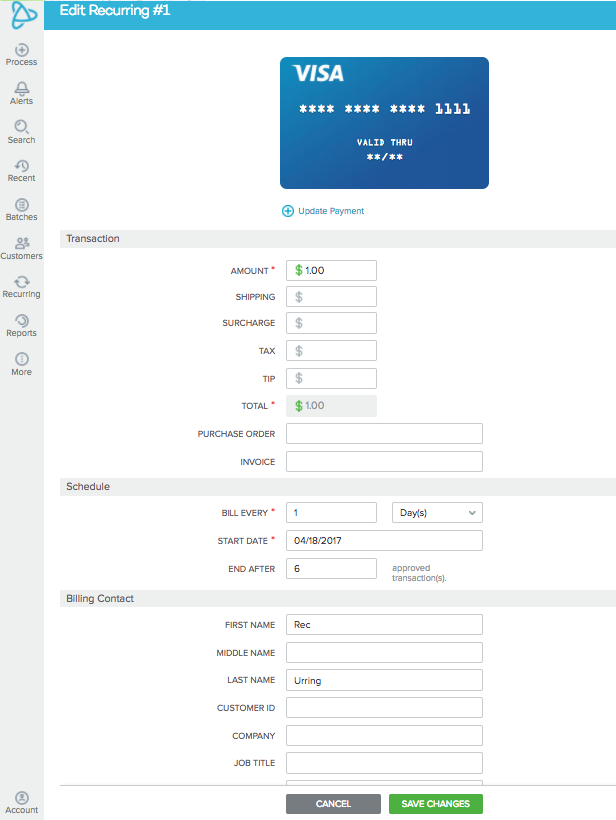Expand the Day(s) billing interval dropdown
The height and width of the screenshot is (820, 616).
437,512
